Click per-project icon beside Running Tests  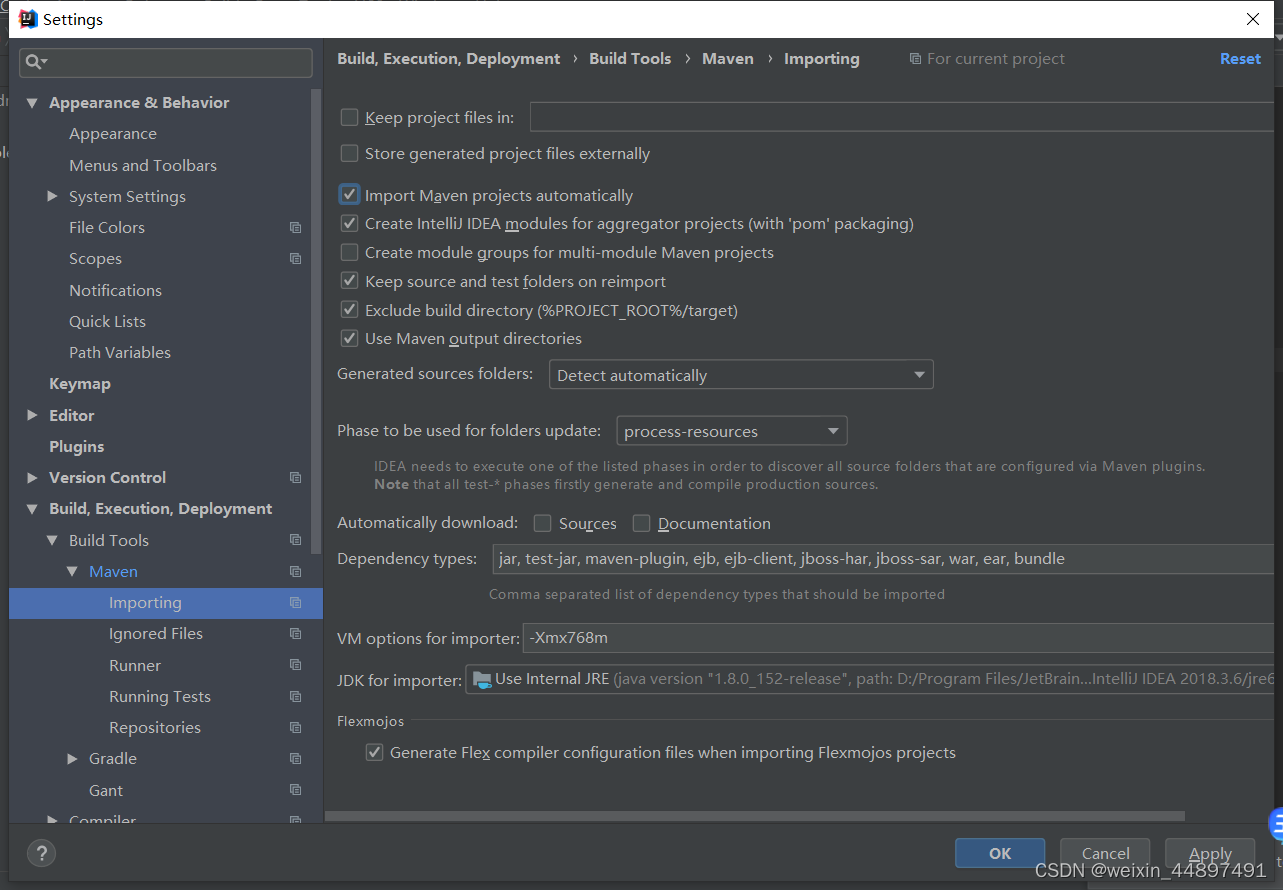click(x=295, y=697)
